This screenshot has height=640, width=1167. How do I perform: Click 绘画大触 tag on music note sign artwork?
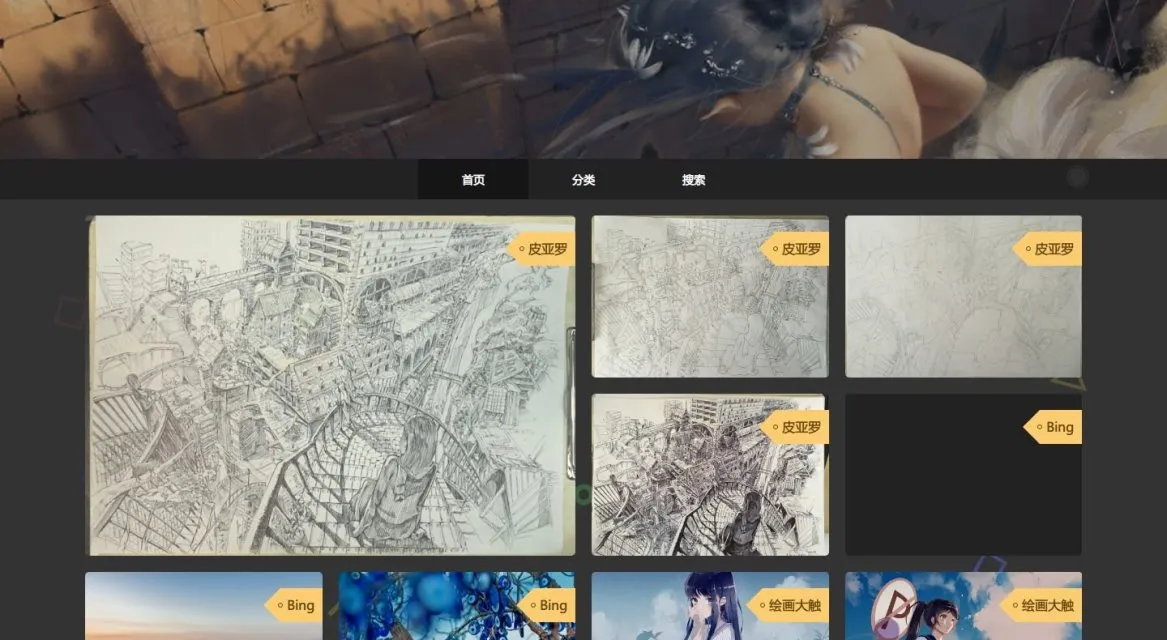(x=1048, y=605)
